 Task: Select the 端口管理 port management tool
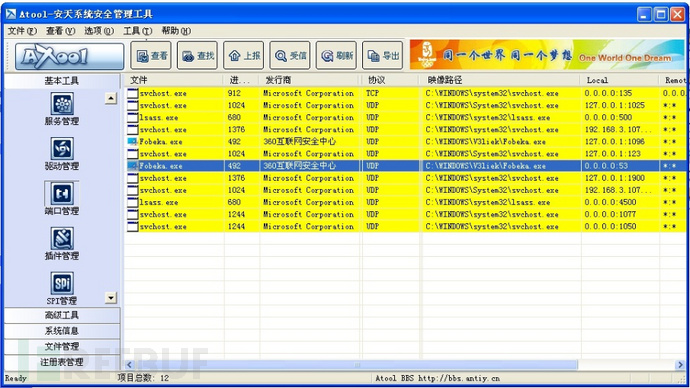coord(62,198)
